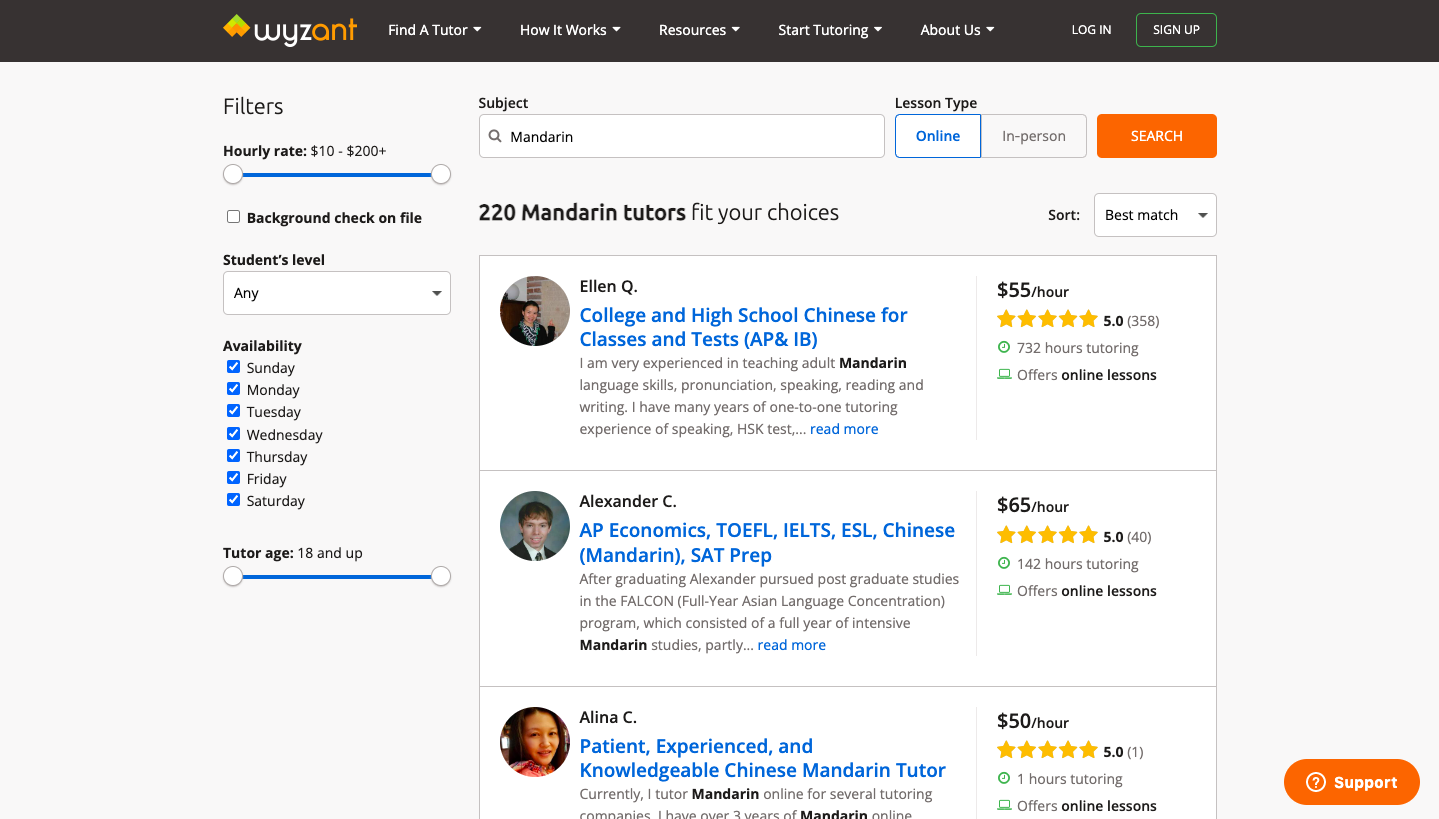
Task: Enable the Background check on file checkbox
Action: (x=233, y=217)
